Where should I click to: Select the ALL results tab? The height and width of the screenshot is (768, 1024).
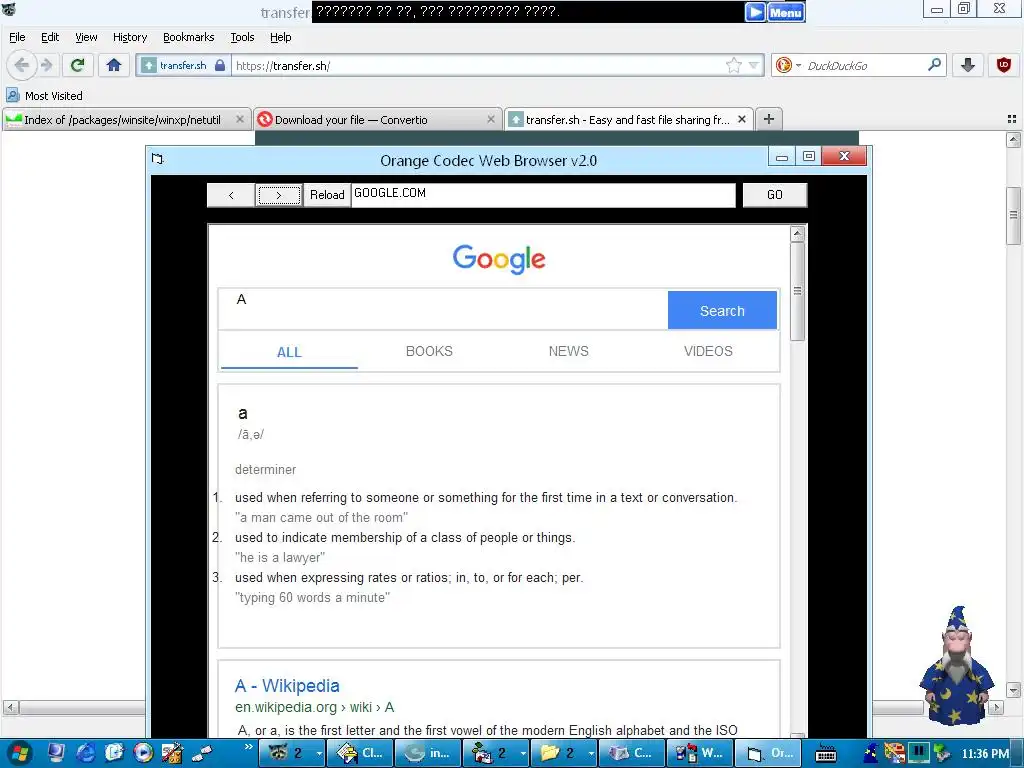pos(289,352)
